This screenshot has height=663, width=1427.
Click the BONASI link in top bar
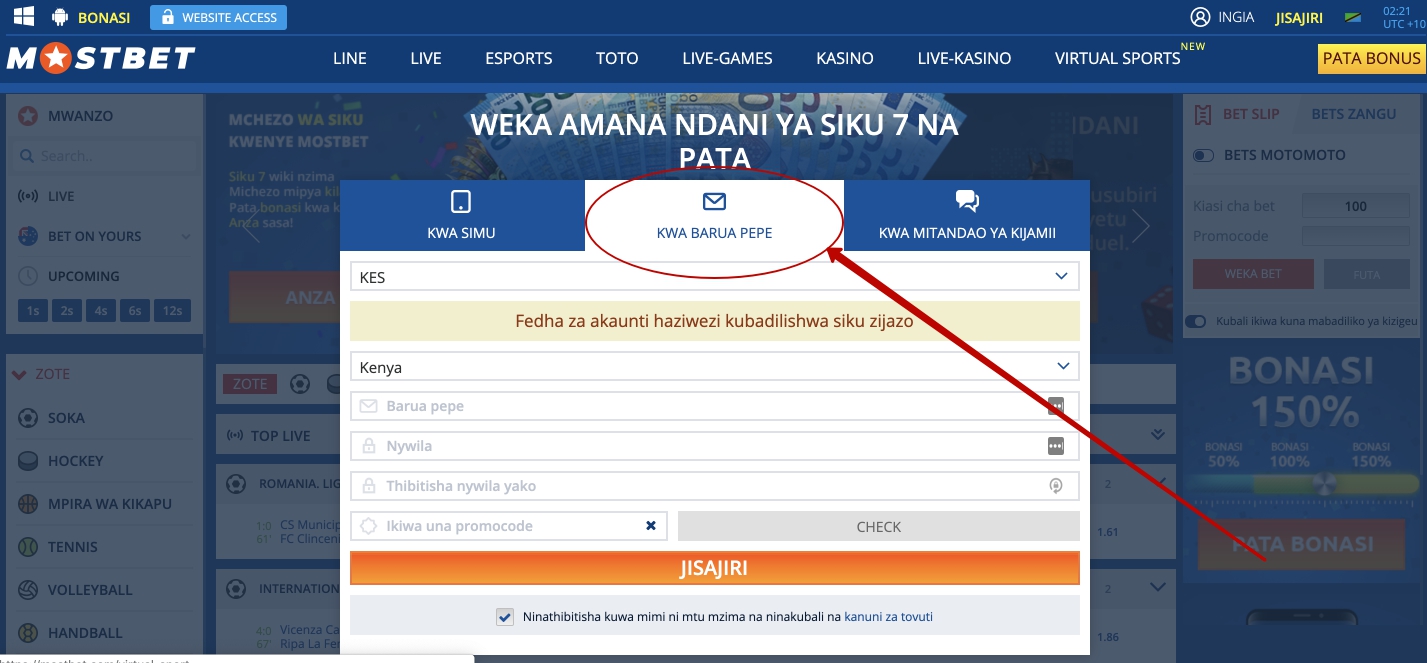(104, 17)
